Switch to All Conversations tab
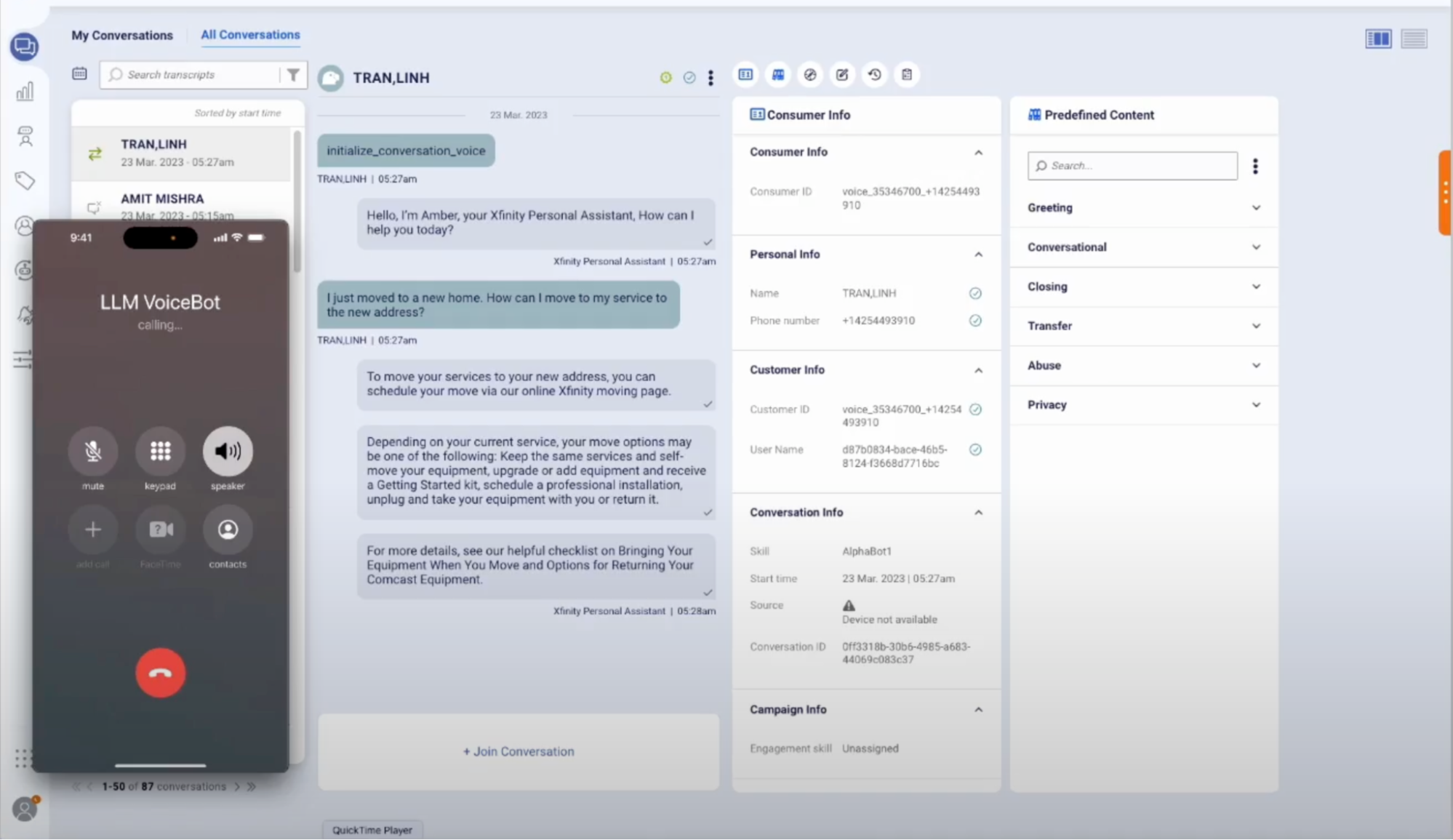This screenshot has height=840, width=1453. (x=250, y=34)
